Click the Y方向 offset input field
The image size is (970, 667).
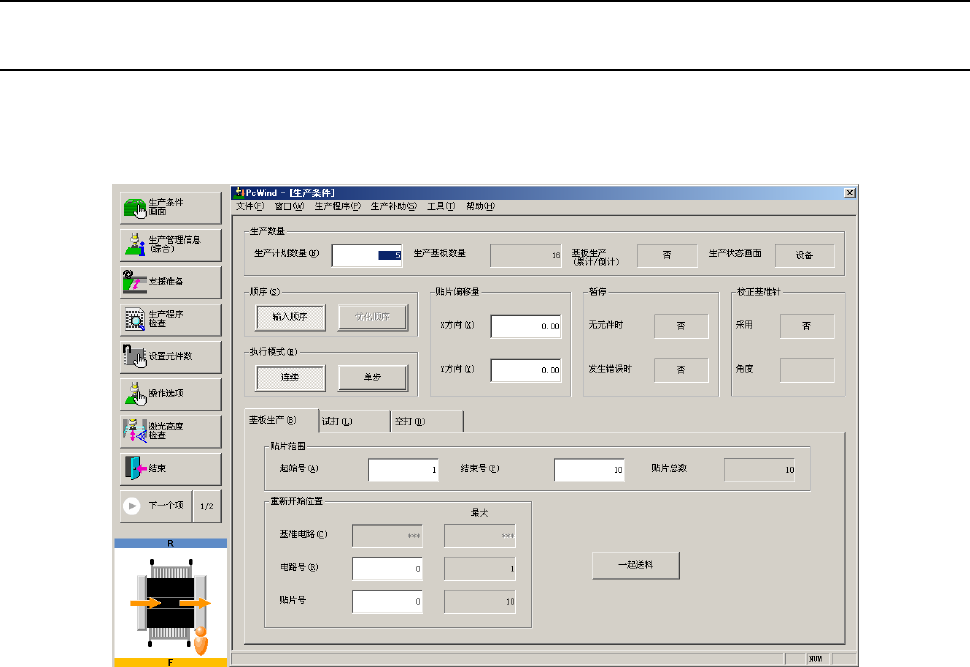point(526,370)
